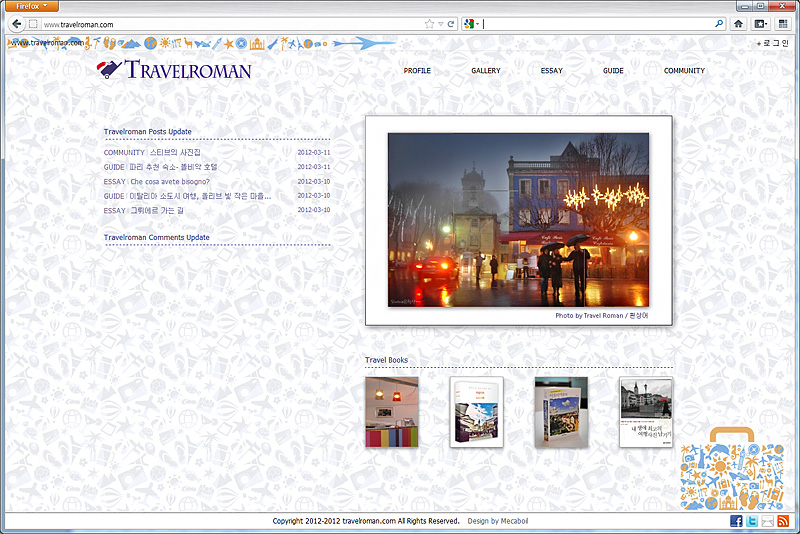
Task: Open the RSS feed icon in footer
Action: (x=783, y=521)
